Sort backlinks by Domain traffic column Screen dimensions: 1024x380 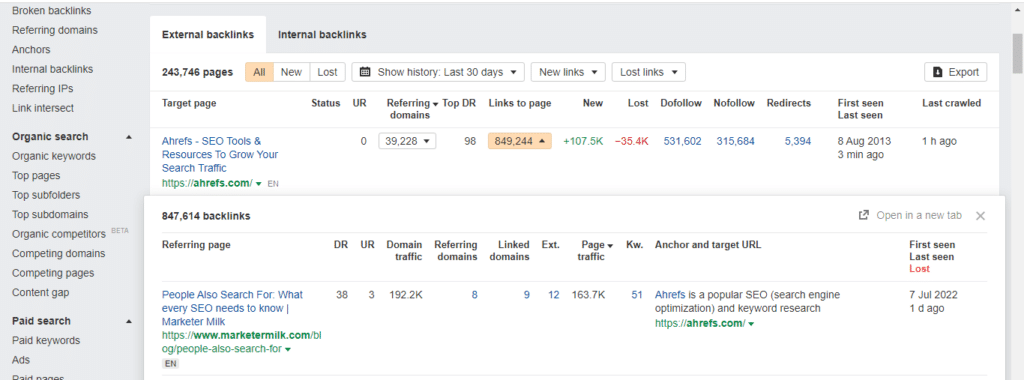pyautogui.click(x=404, y=251)
